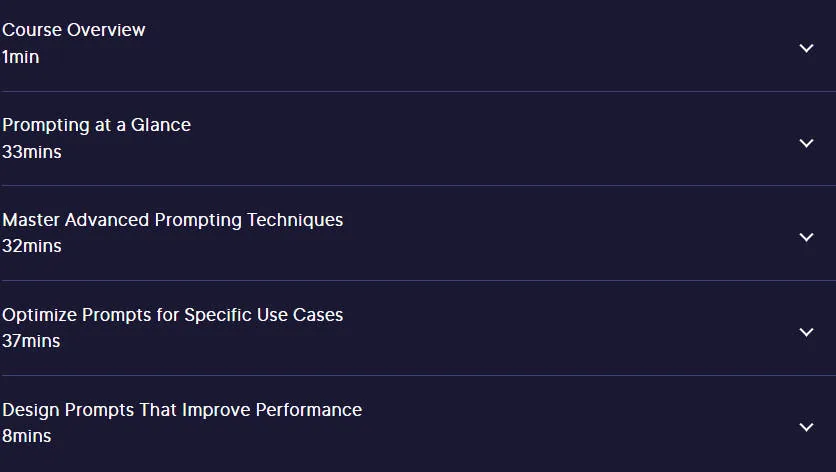The width and height of the screenshot is (836, 472).
Task: Click empty row space right of Course Overview title
Action: point(469,45)
